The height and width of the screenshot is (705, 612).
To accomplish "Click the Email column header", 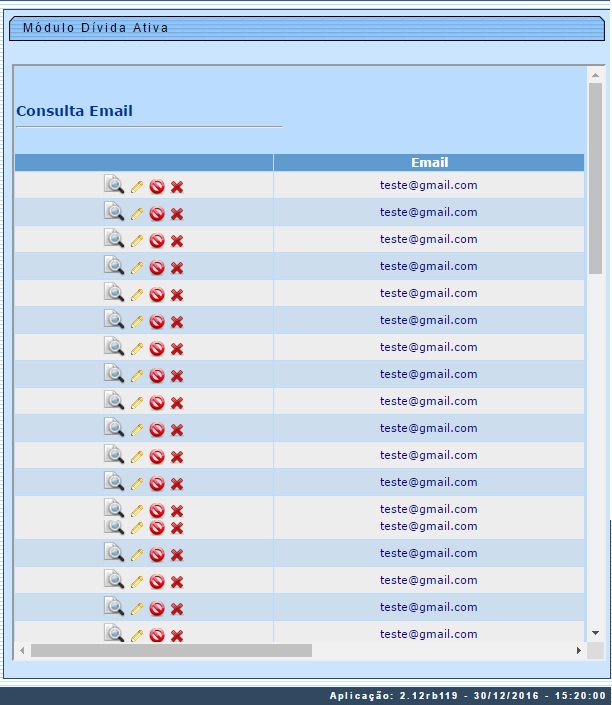I will (x=429, y=162).
